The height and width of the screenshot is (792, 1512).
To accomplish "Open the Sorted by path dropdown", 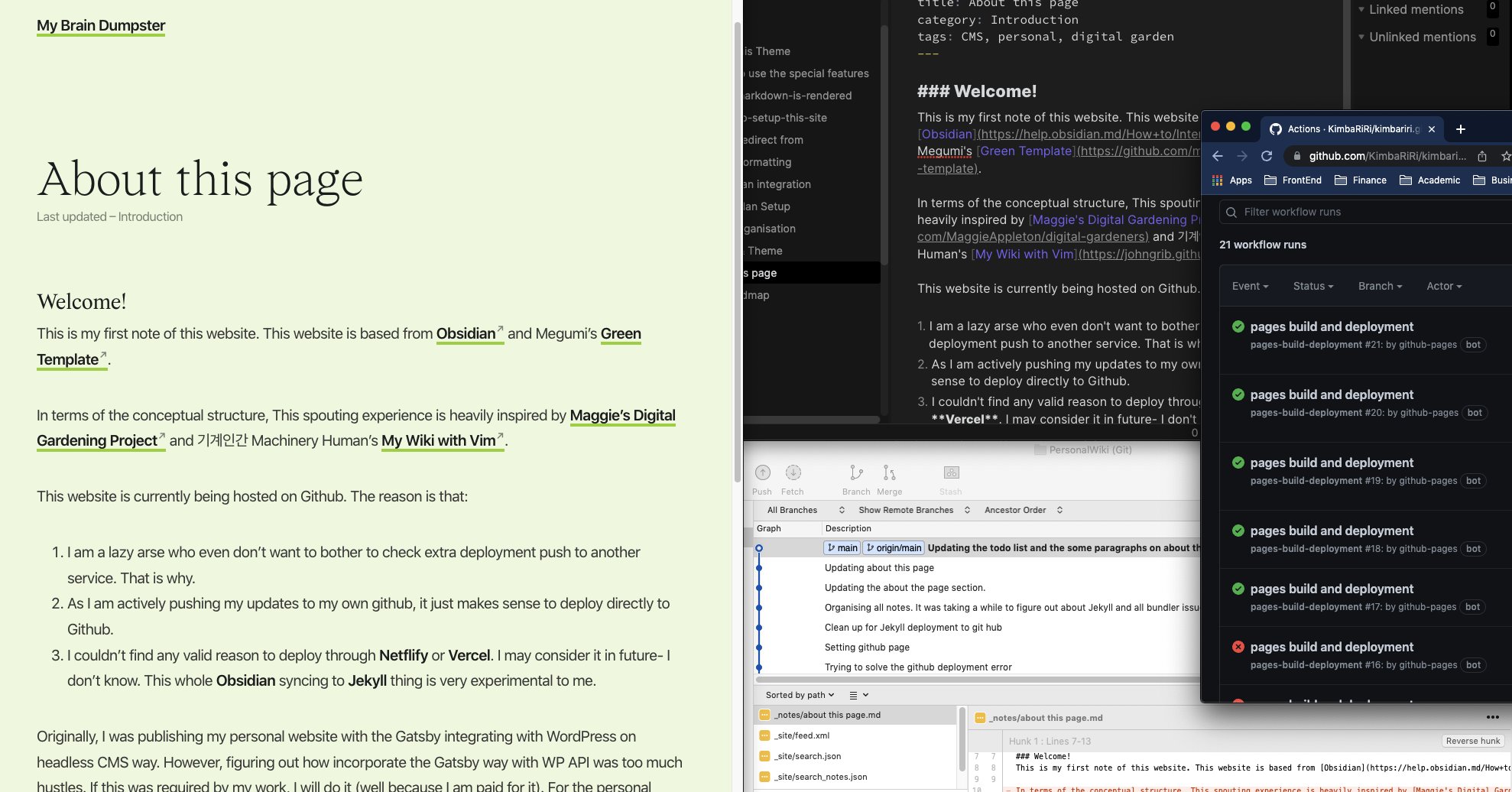I will pyautogui.click(x=800, y=695).
